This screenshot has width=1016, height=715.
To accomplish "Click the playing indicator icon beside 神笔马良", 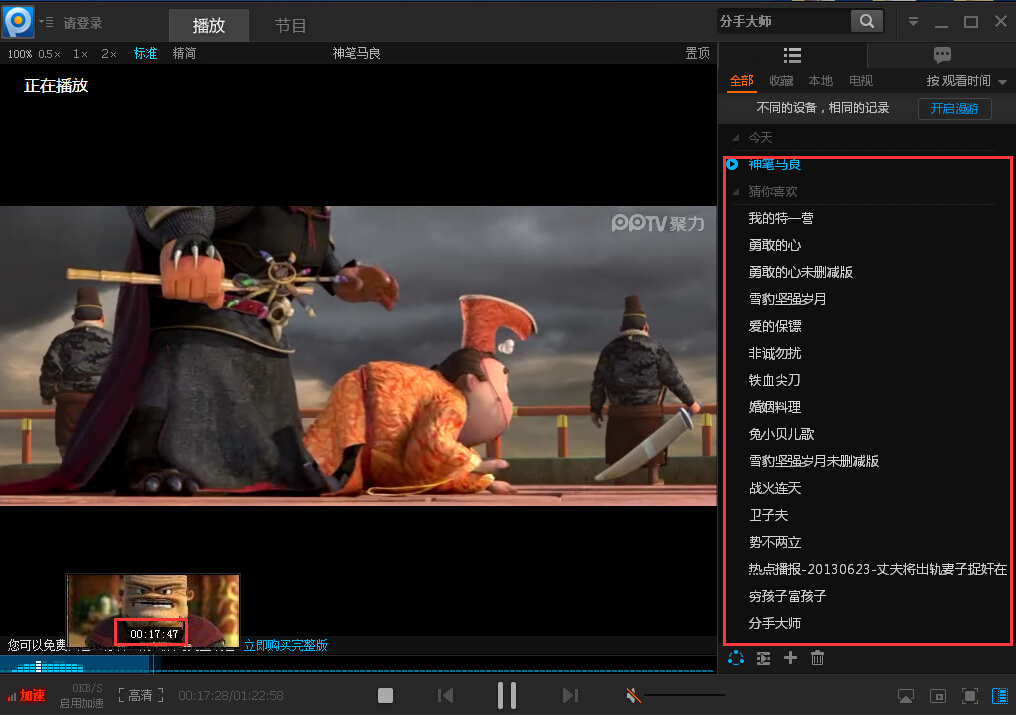I will [x=732, y=165].
